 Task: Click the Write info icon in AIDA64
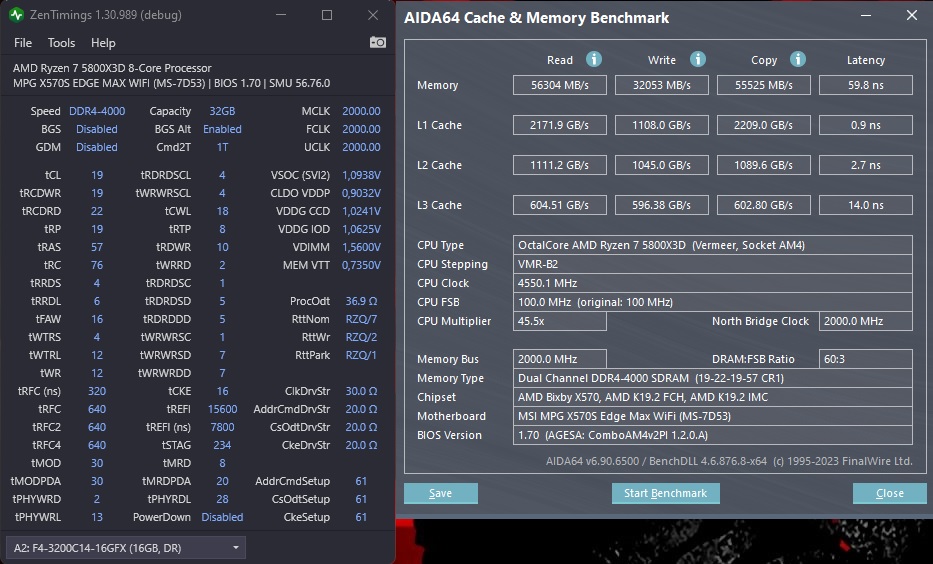(x=697, y=59)
